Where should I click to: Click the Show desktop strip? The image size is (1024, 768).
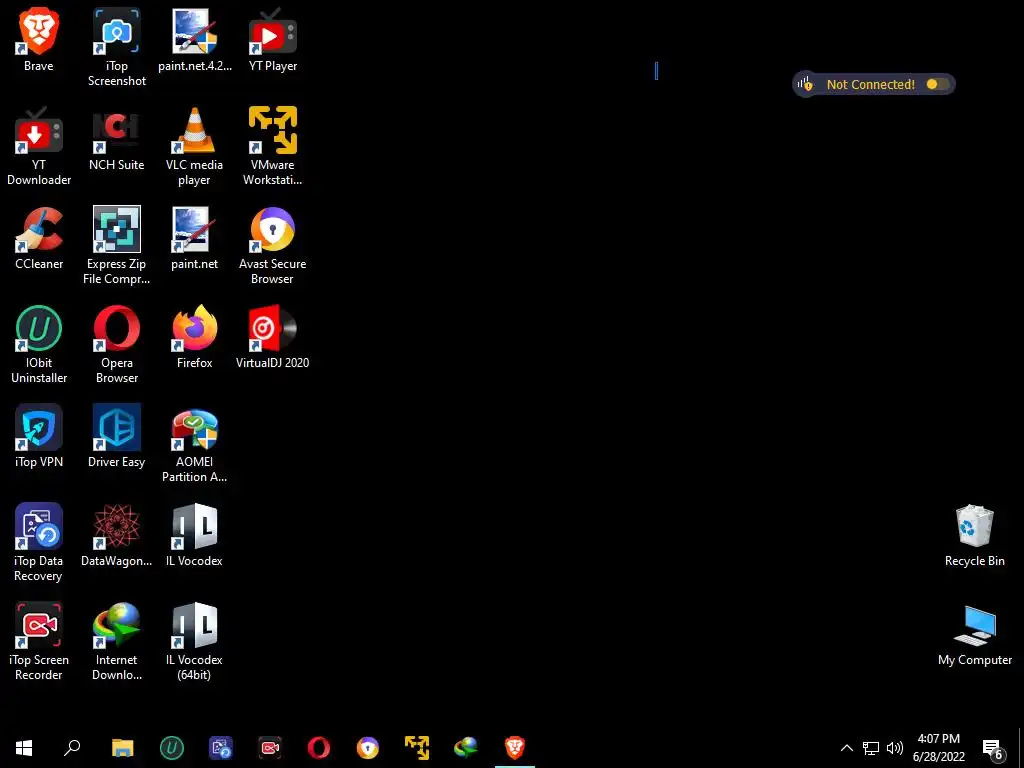click(x=1021, y=748)
